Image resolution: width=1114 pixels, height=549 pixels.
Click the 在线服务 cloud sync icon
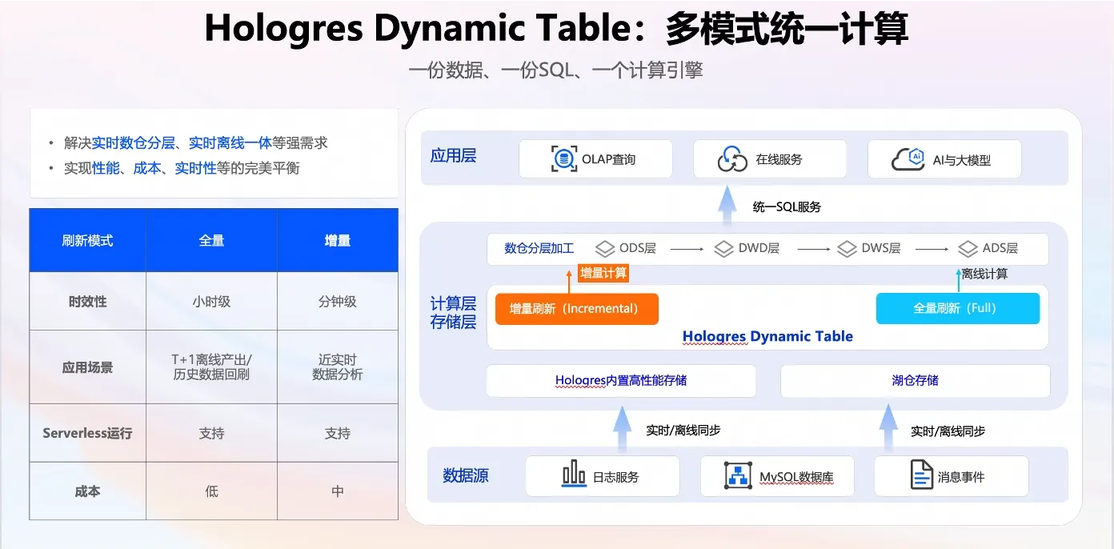[732, 159]
